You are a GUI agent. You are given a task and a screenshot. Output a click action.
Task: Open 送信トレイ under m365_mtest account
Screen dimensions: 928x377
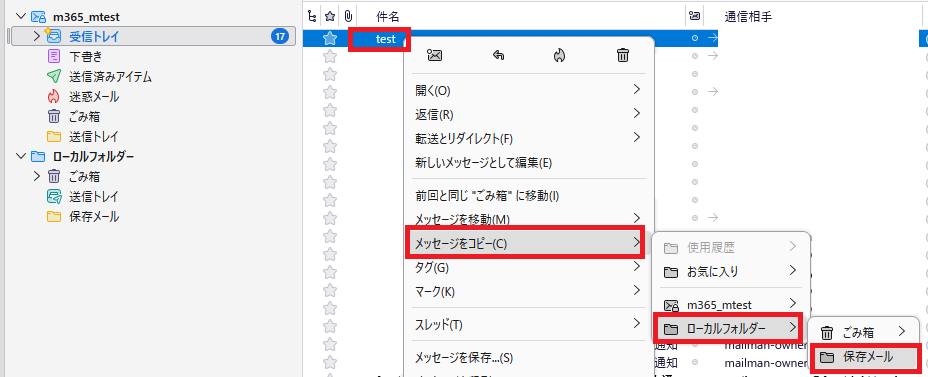point(94,136)
